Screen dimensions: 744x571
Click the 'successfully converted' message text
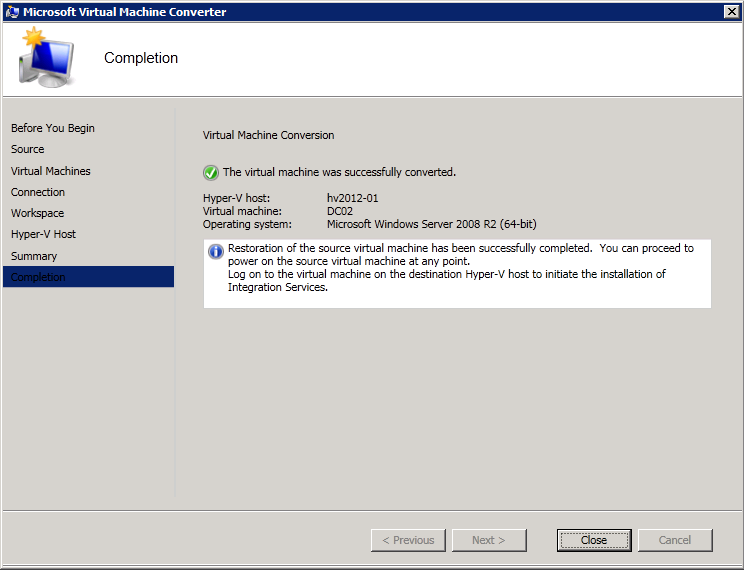point(339,172)
